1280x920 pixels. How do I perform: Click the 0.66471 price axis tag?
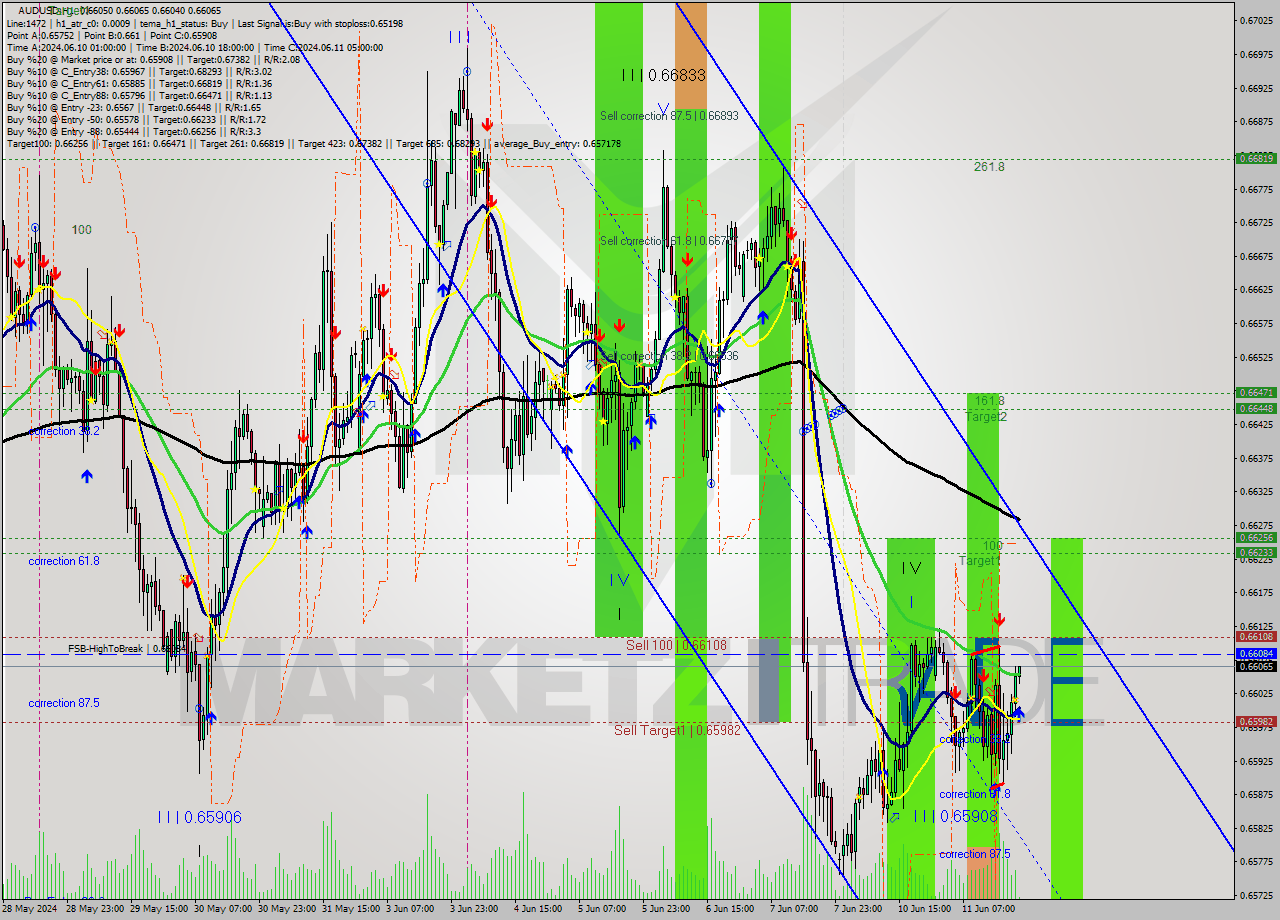[1255, 392]
